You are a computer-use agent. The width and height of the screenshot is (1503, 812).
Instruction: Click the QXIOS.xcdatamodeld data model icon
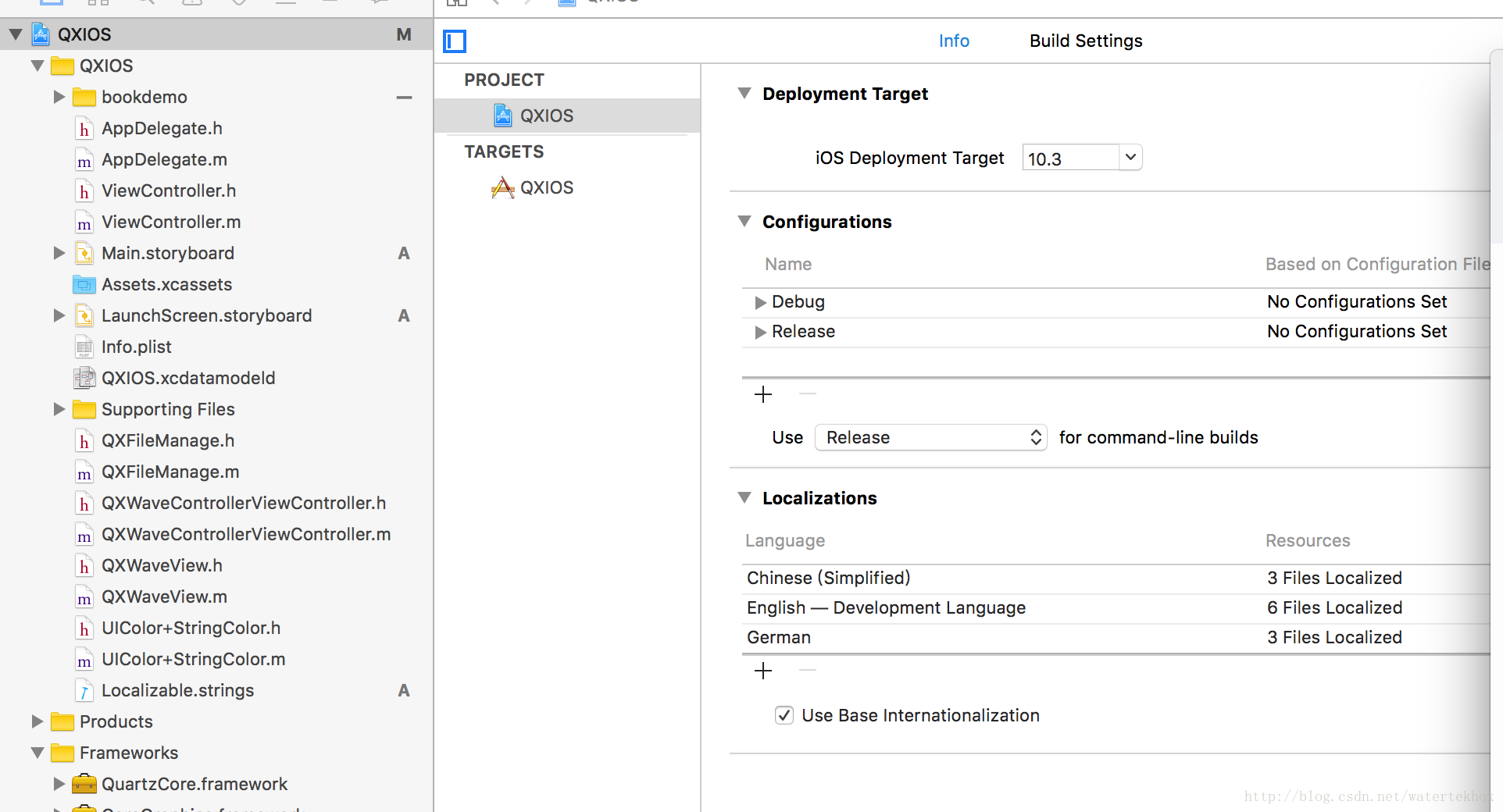[x=84, y=378]
